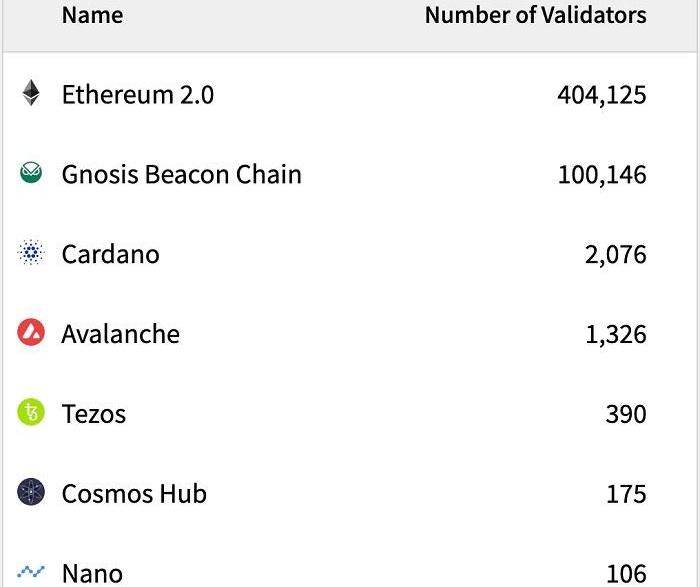Click the Cardano dotted logo icon
This screenshot has width=700, height=587.
pyautogui.click(x=32, y=254)
